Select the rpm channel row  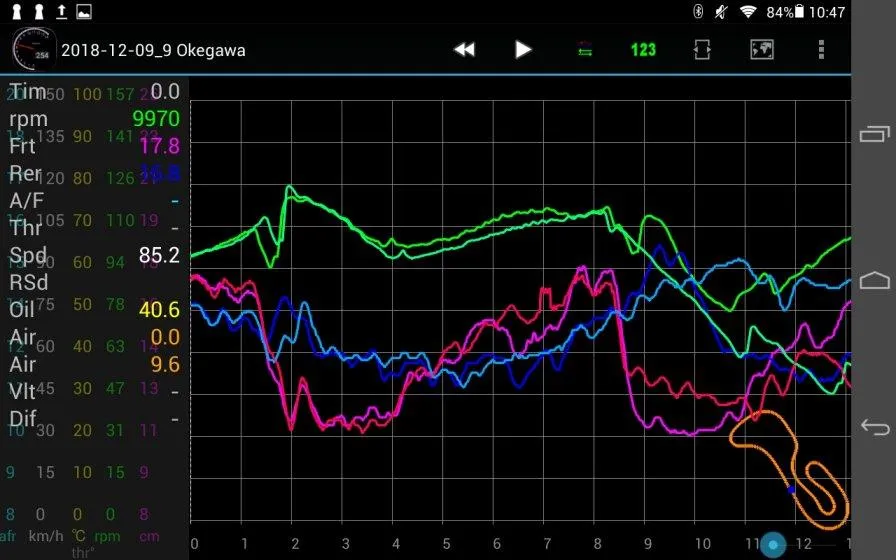(x=94, y=119)
